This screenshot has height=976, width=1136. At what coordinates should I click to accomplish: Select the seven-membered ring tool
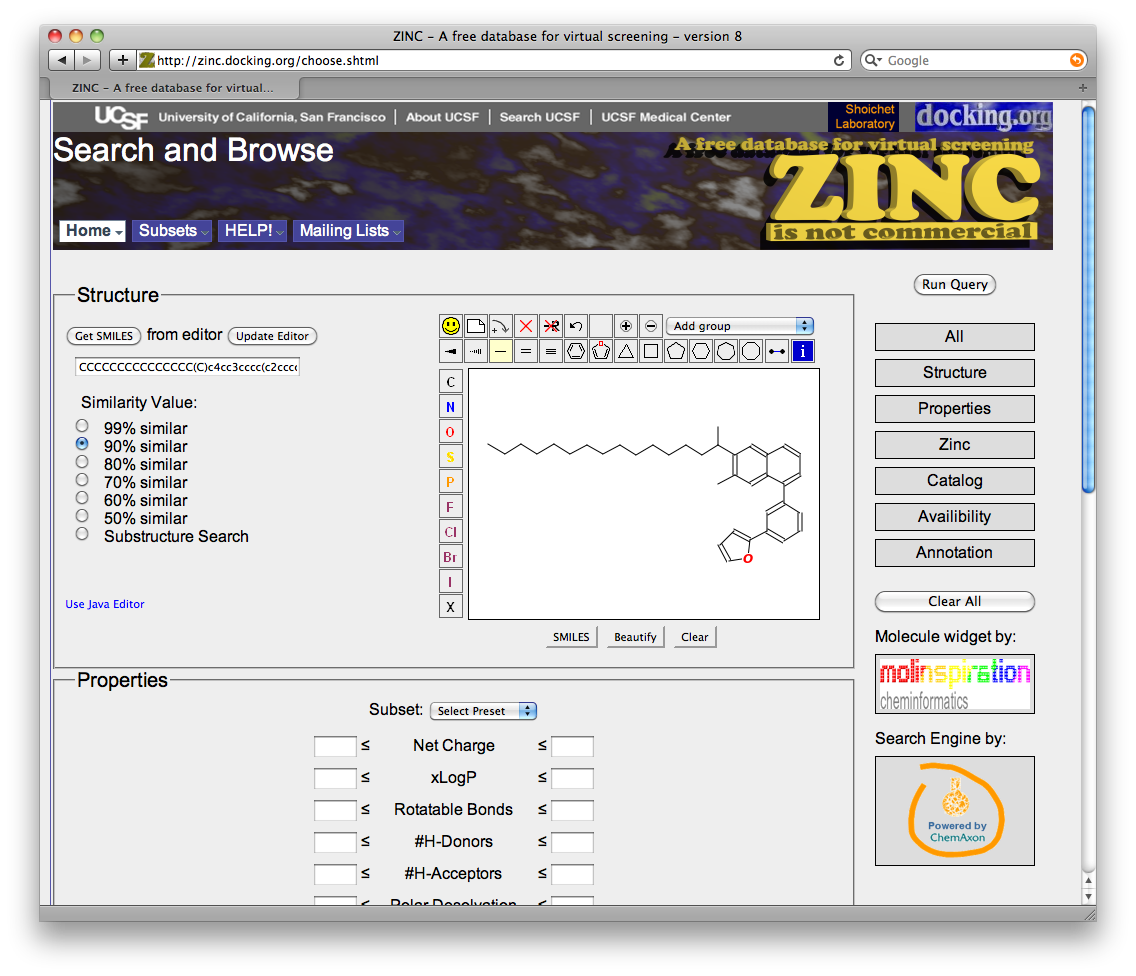pyautogui.click(x=726, y=351)
